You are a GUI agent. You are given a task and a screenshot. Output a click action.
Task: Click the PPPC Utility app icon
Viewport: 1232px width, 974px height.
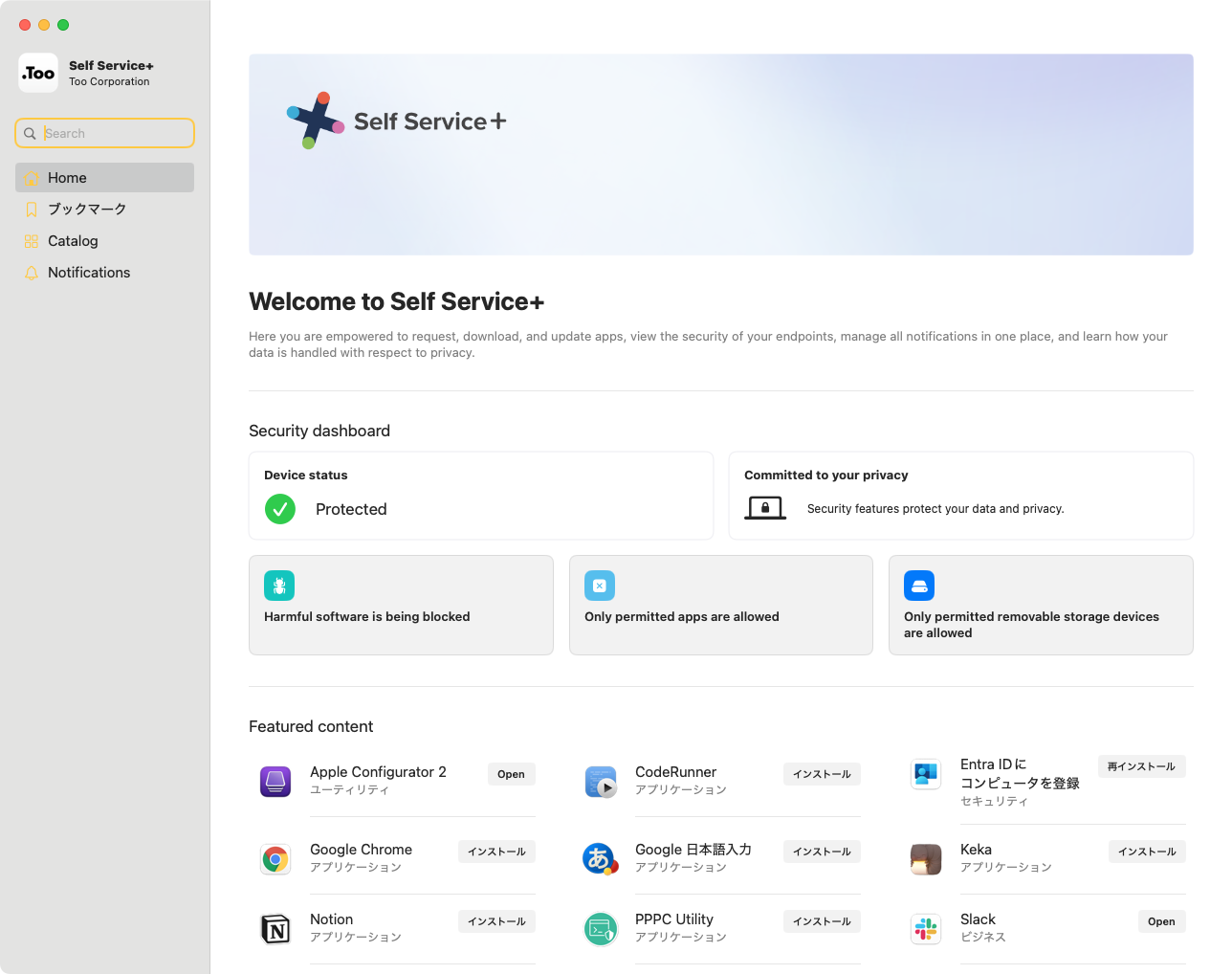pos(601,929)
